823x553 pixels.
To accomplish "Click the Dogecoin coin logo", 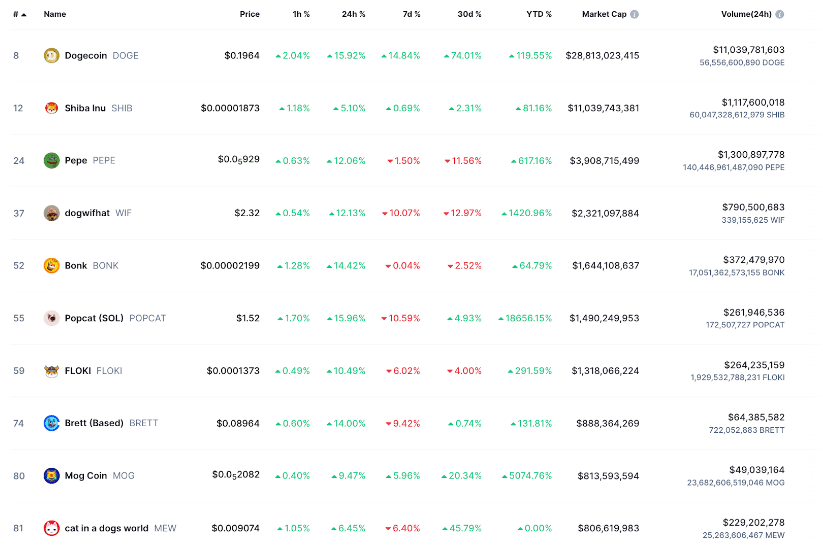I will pos(52,56).
